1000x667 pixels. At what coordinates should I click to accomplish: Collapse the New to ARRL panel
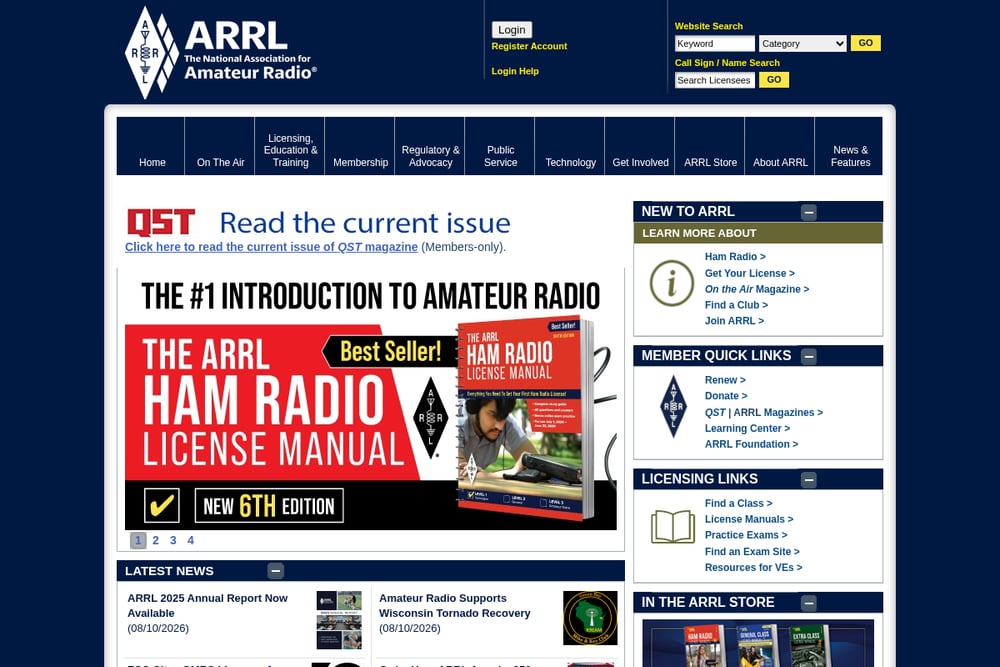(809, 212)
